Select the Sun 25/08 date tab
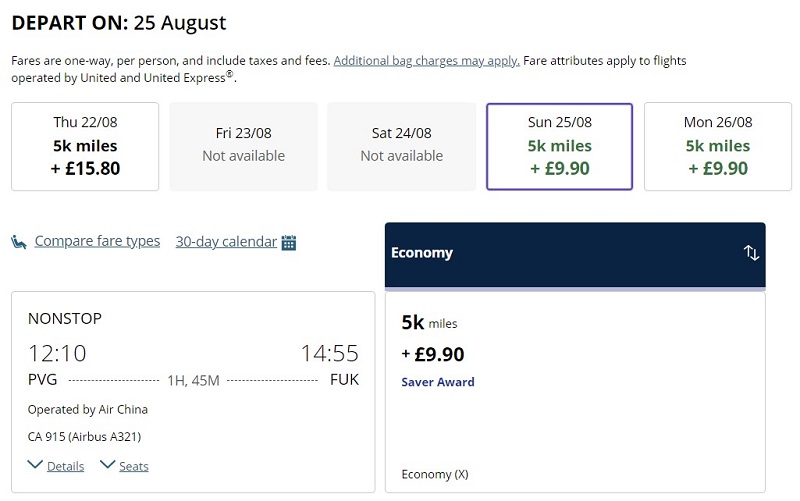 560,146
